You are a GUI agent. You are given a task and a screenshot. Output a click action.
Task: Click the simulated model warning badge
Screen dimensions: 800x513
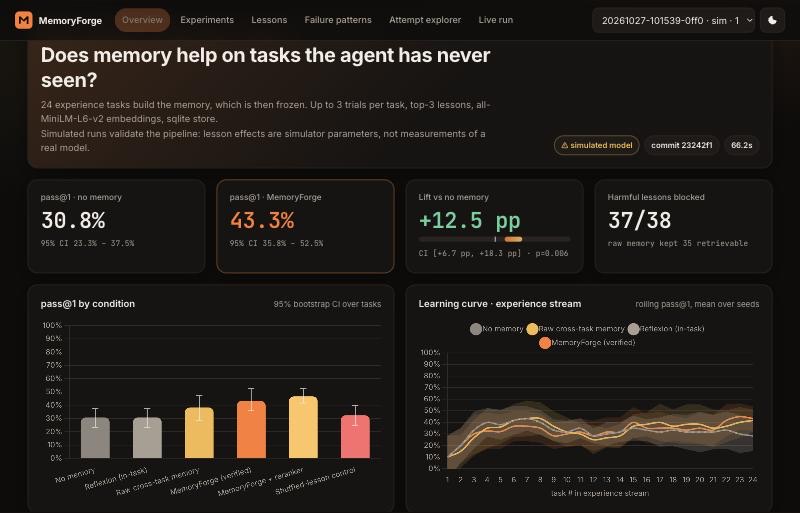(596, 145)
